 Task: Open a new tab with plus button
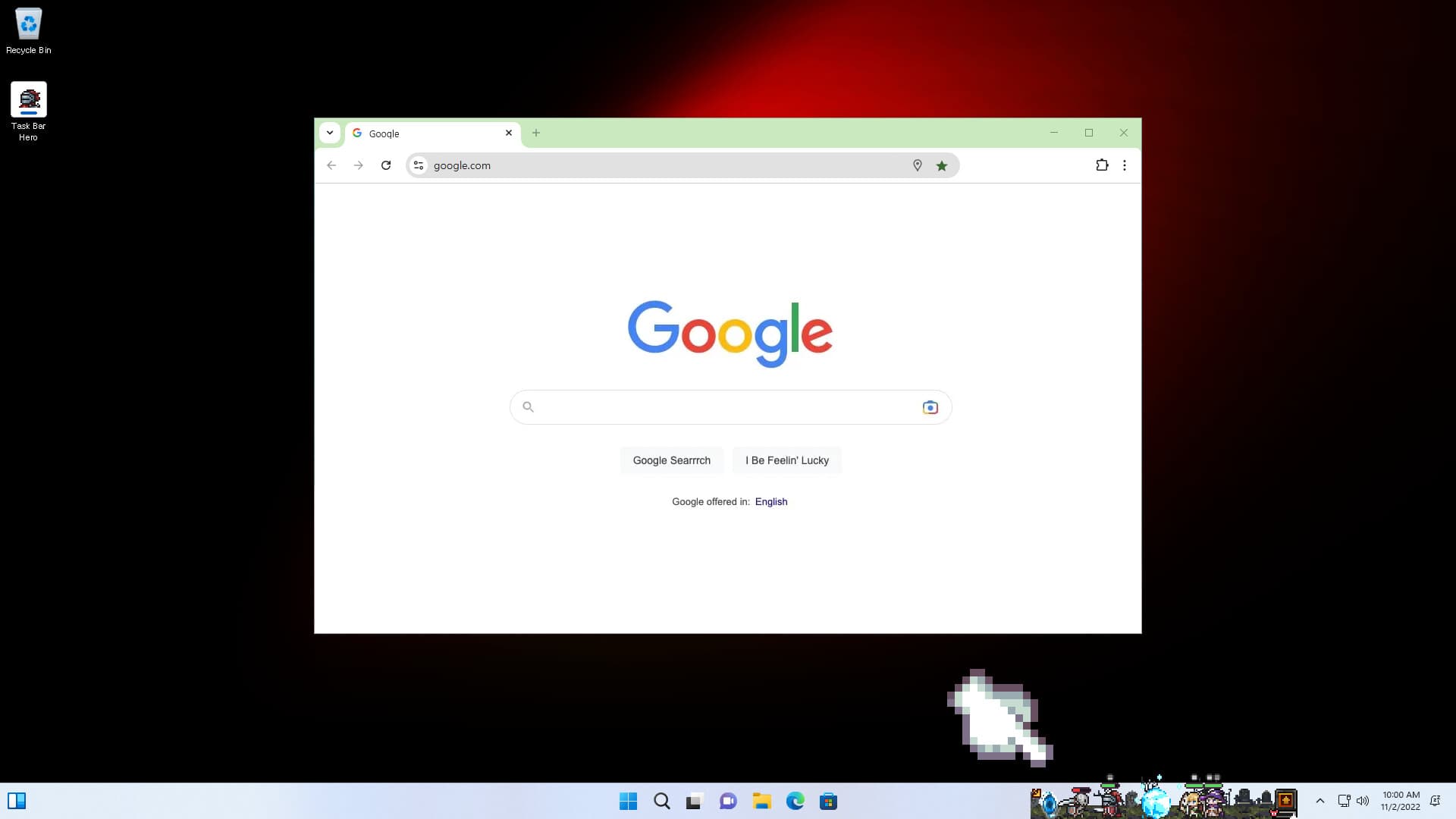coord(536,133)
